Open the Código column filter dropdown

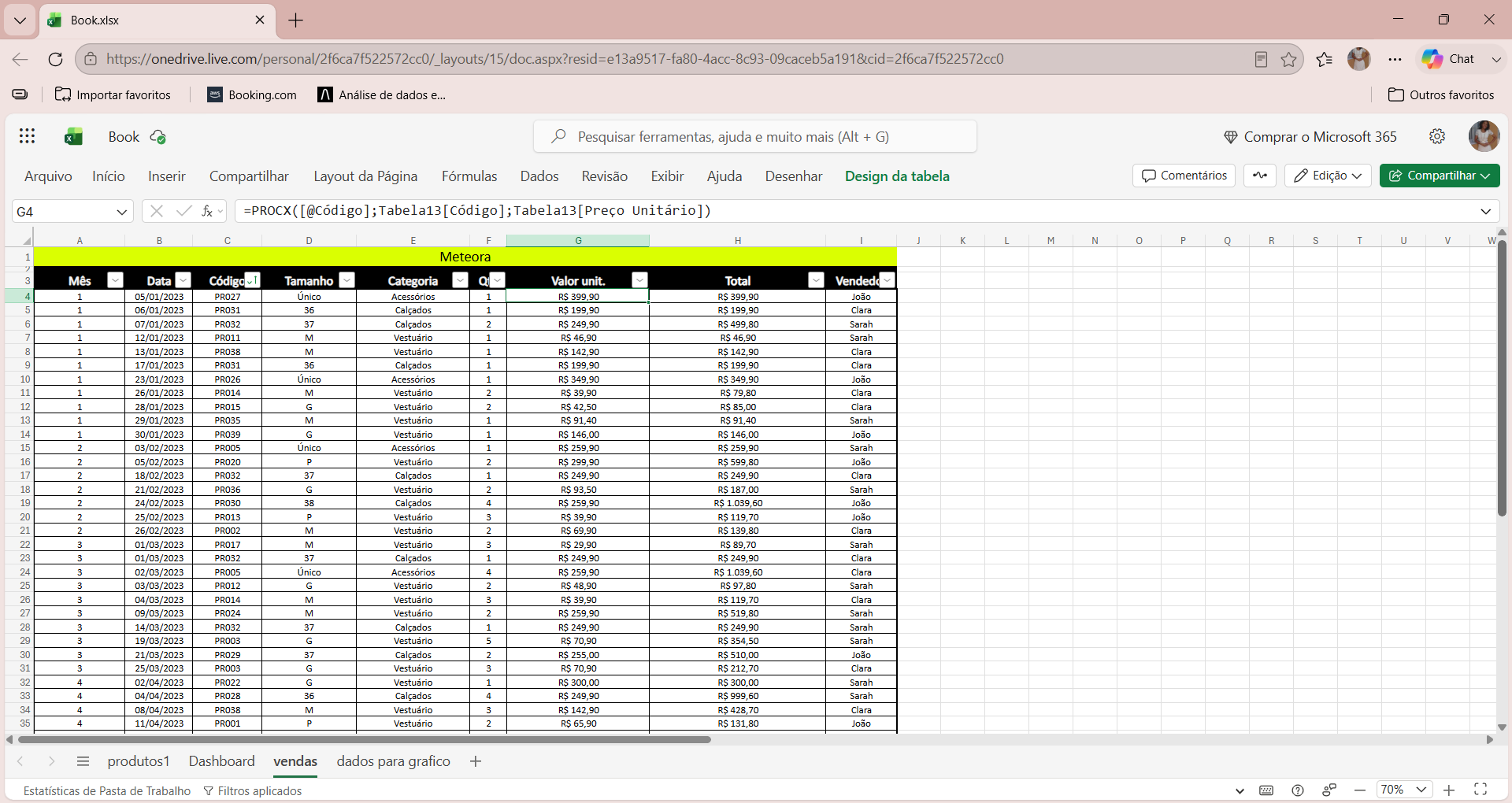pyautogui.click(x=252, y=280)
